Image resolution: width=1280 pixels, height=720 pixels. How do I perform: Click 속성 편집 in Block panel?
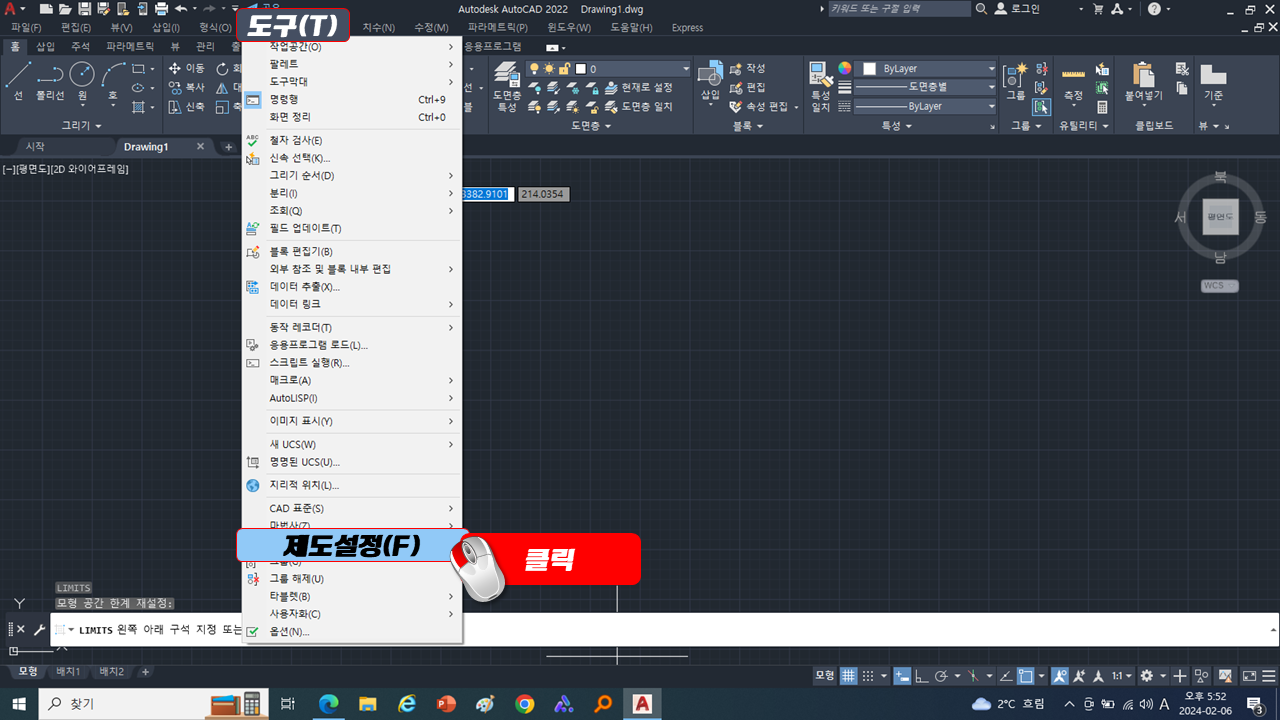tap(760, 106)
